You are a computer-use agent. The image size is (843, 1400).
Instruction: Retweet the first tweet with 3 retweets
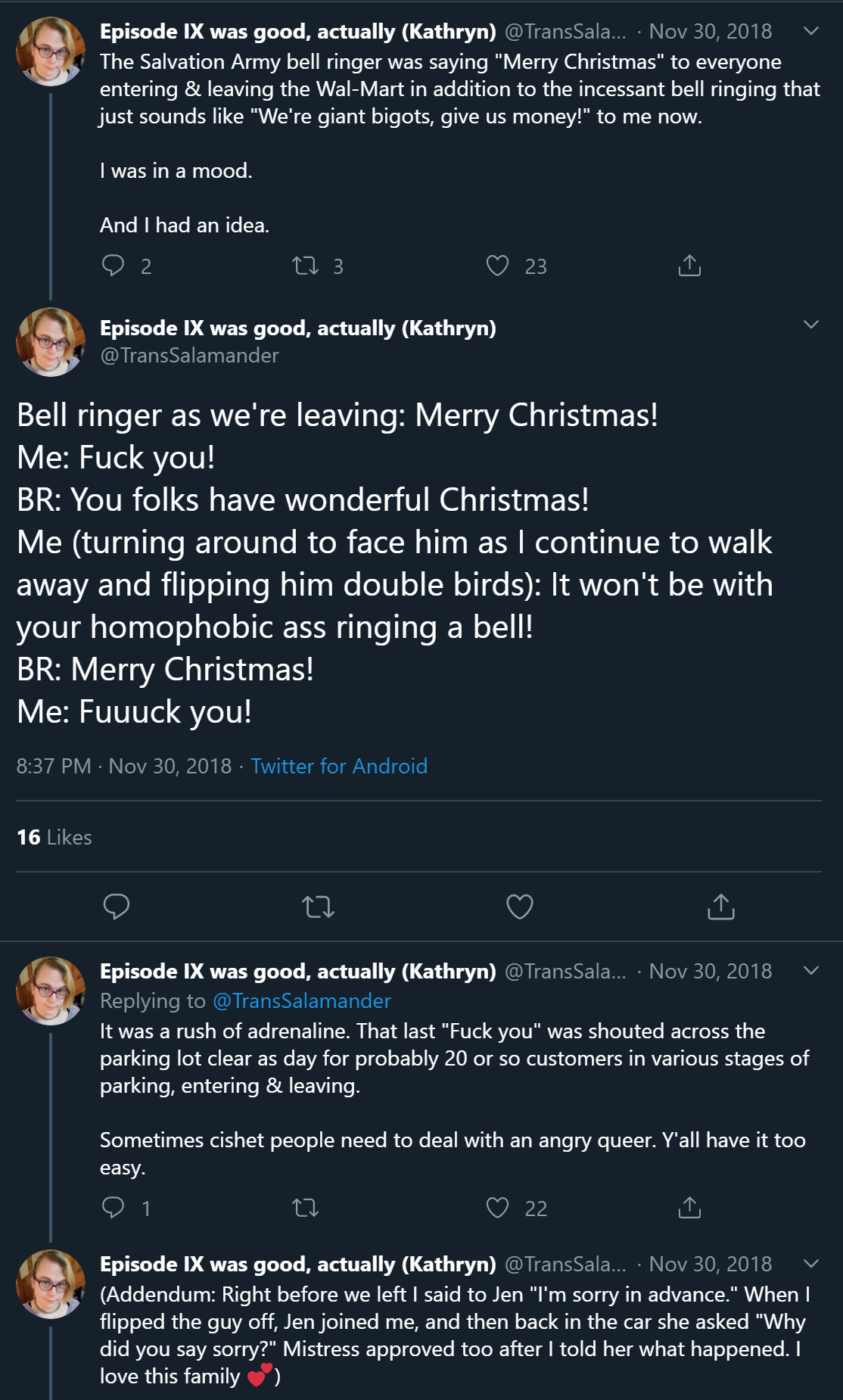point(306,266)
